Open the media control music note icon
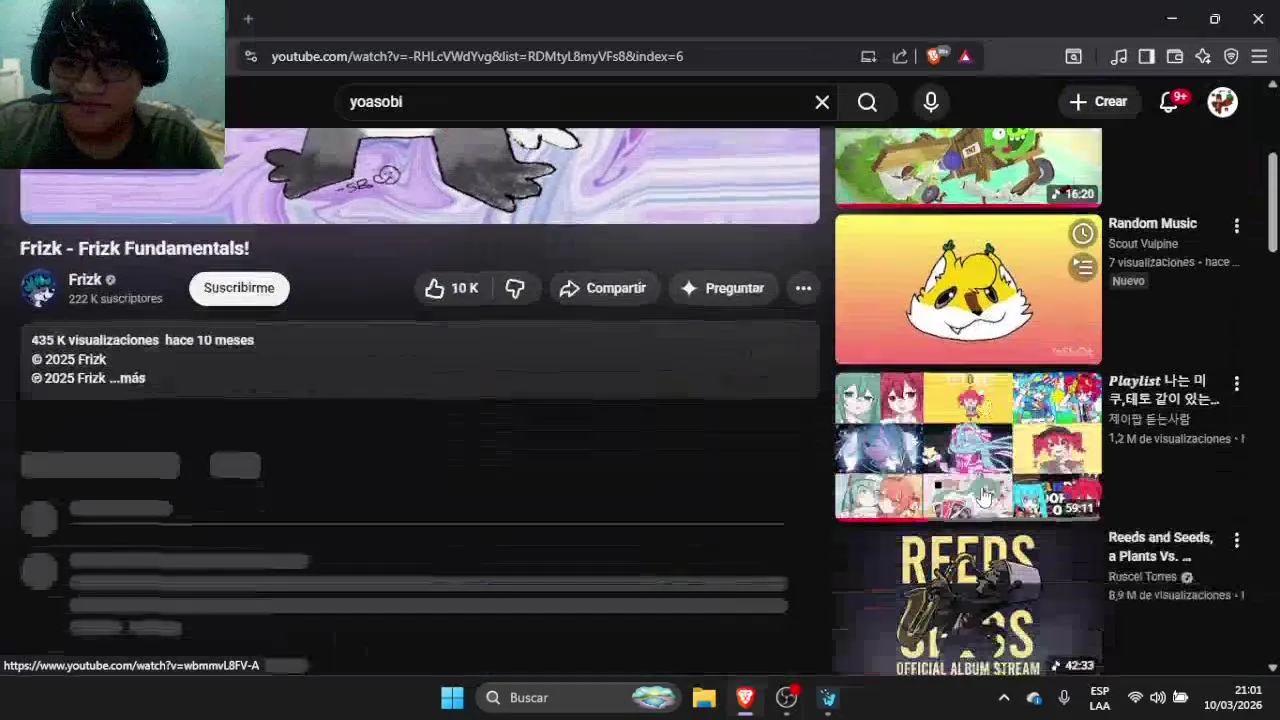 click(1119, 57)
